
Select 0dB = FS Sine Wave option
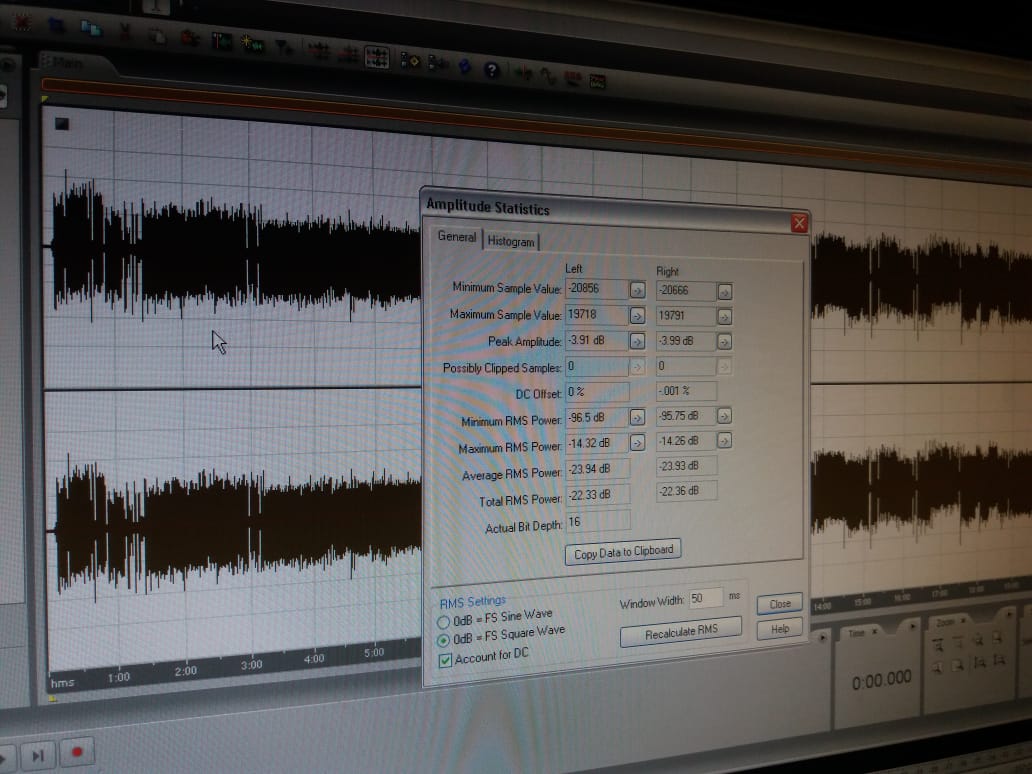coord(444,623)
